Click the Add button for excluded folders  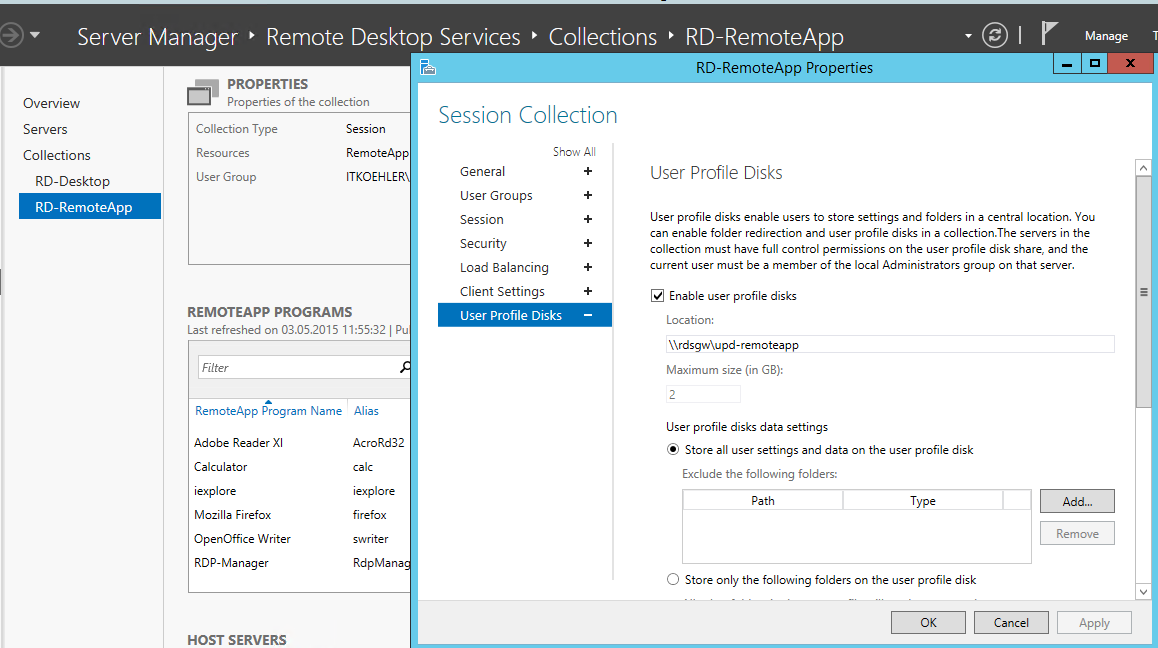1076,500
